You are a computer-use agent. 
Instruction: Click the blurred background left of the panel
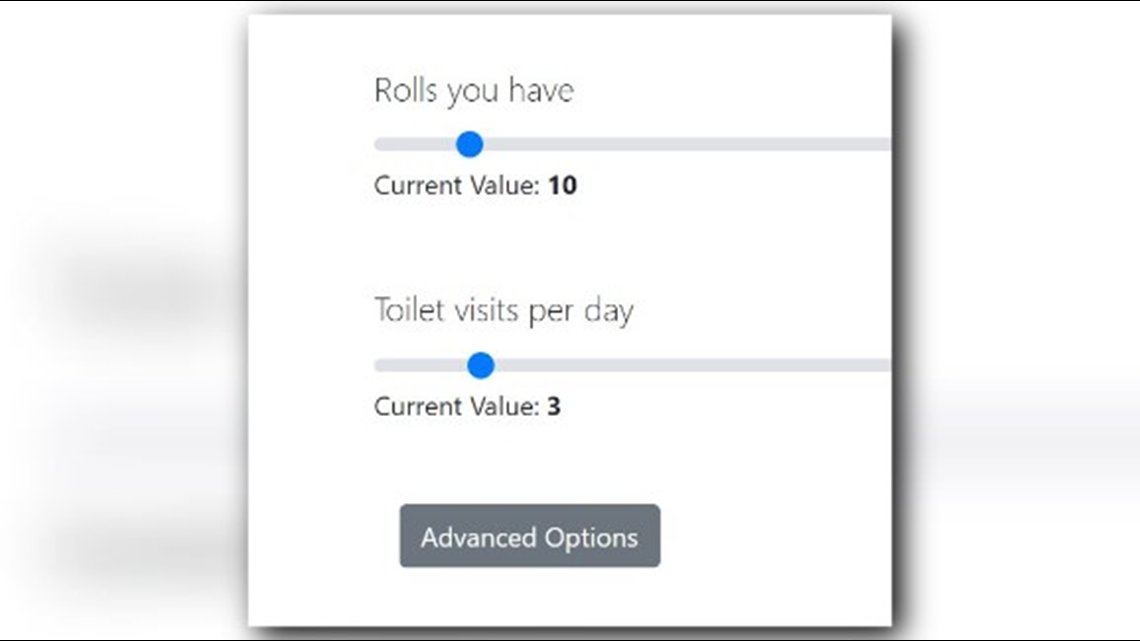click(x=124, y=320)
